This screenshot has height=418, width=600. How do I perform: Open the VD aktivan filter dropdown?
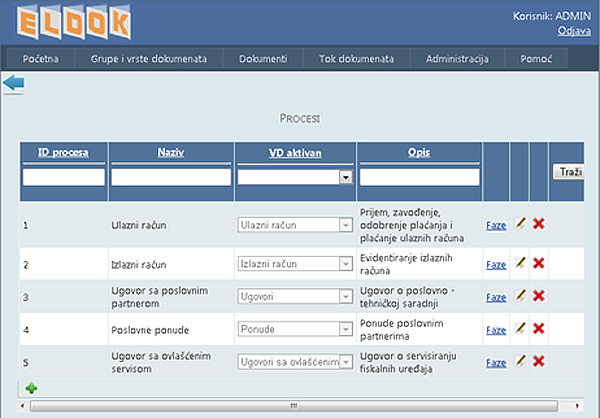coord(346,177)
